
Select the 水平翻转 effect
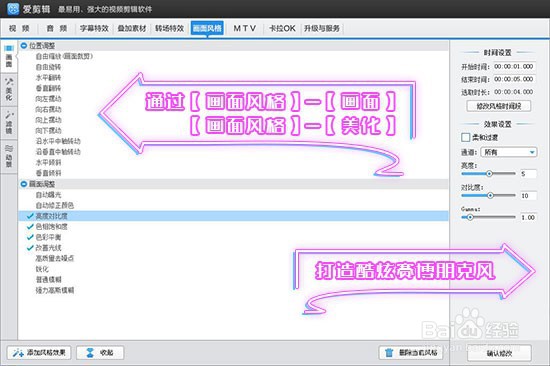[x=48, y=77]
